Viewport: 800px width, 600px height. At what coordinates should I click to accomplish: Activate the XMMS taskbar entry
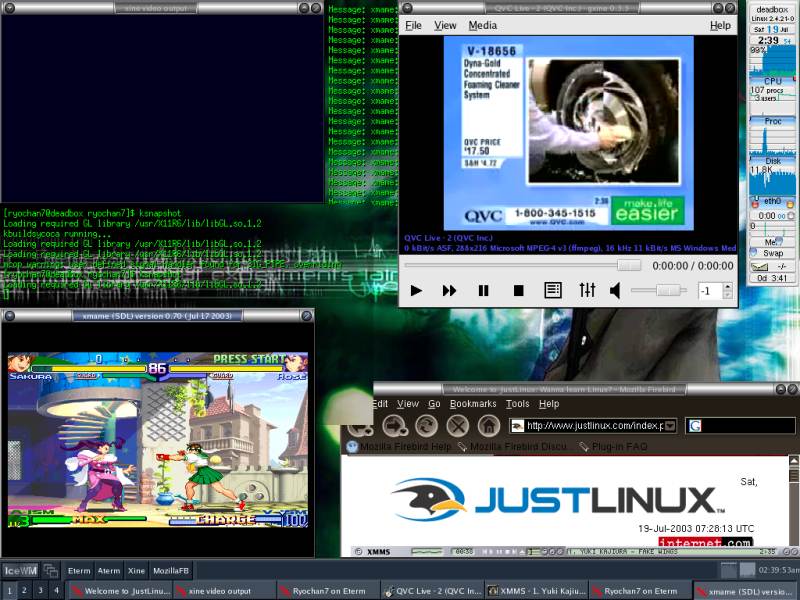(x=536, y=591)
